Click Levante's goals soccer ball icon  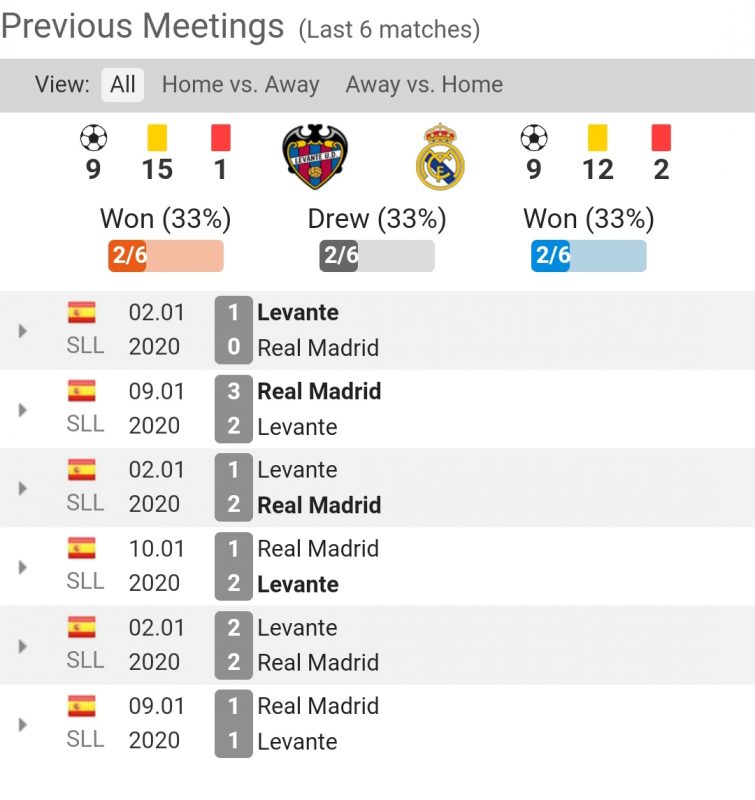coord(93,137)
